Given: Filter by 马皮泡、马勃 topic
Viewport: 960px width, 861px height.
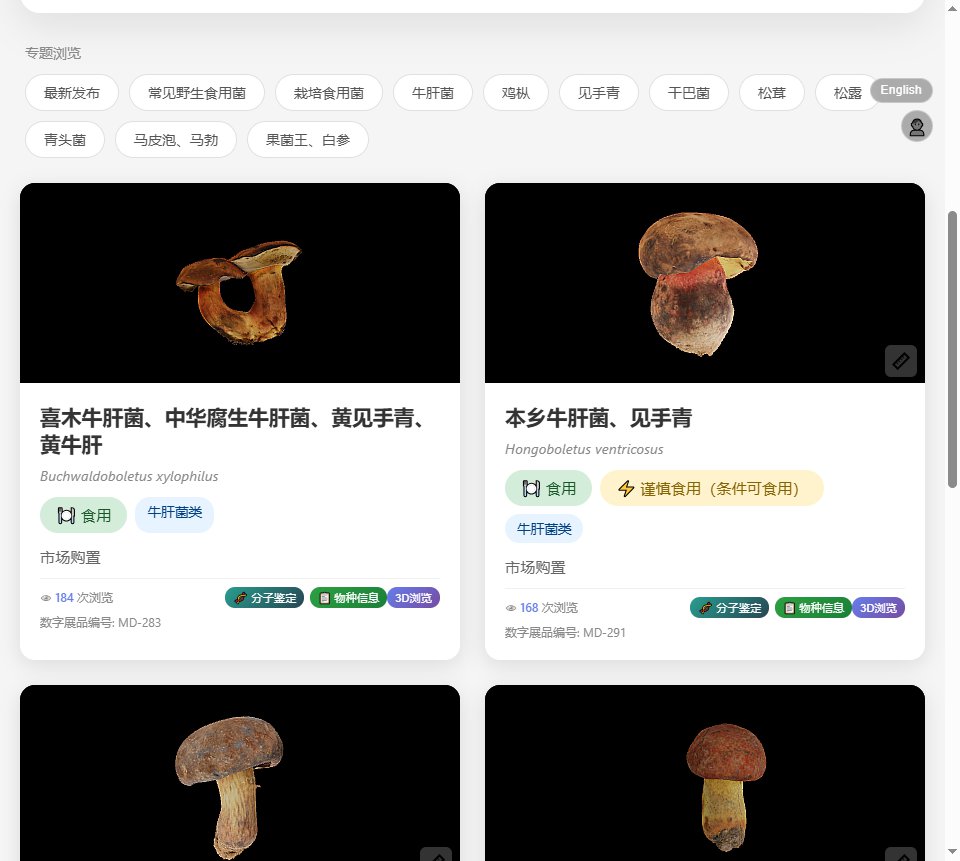Looking at the screenshot, I should [x=176, y=140].
